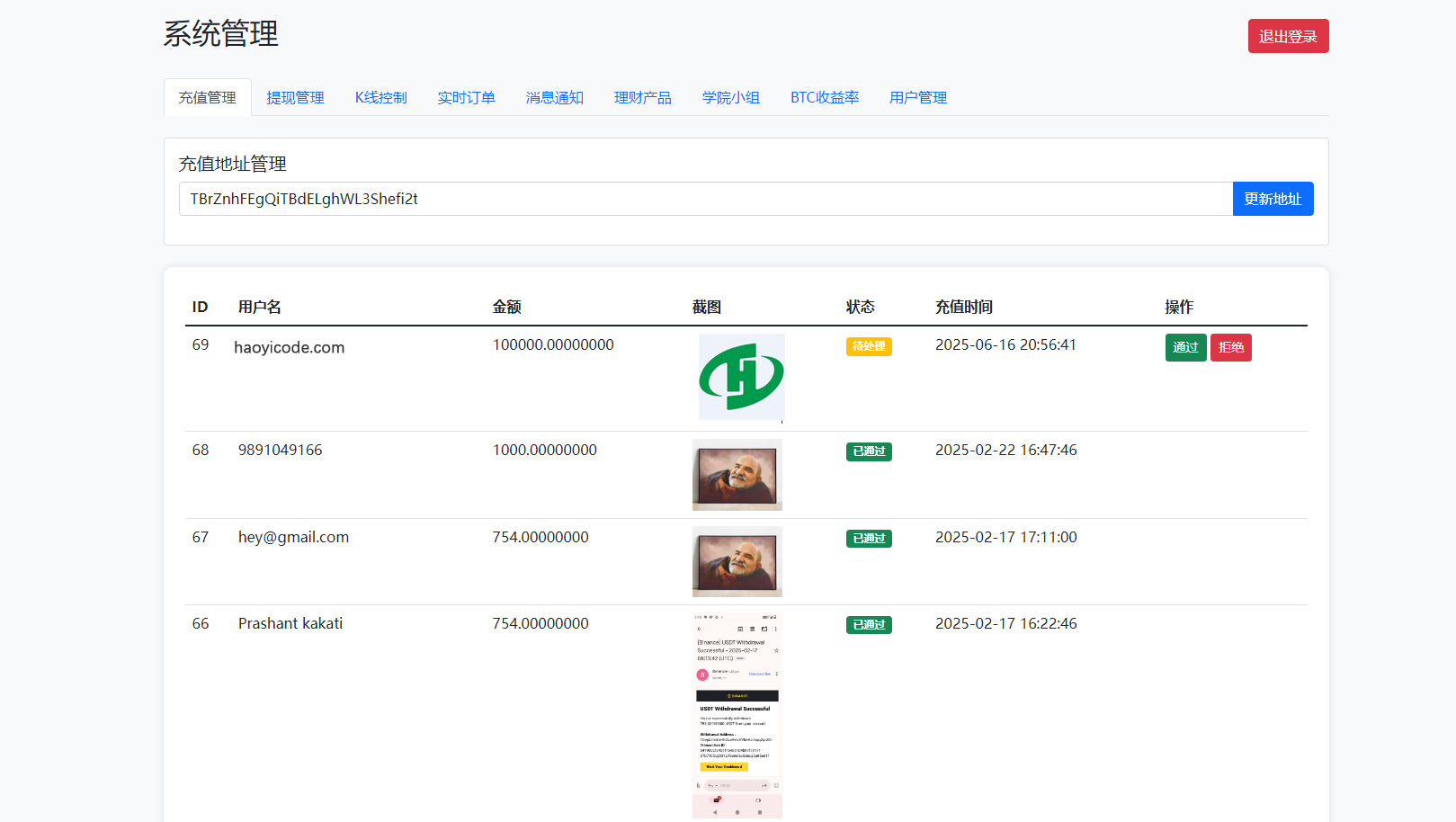Viewport: 1456px width, 822px height.
Task: Select the currently active 充值管理 tab
Action: pyautogui.click(x=207, y=97)
